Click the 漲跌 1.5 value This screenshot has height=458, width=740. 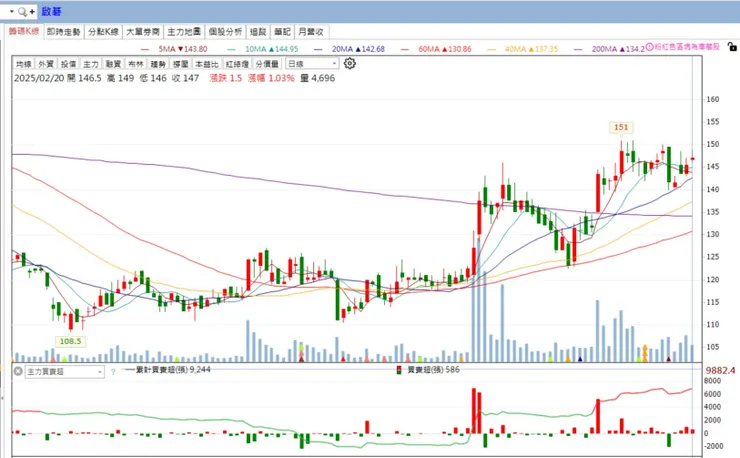[225, 78]
